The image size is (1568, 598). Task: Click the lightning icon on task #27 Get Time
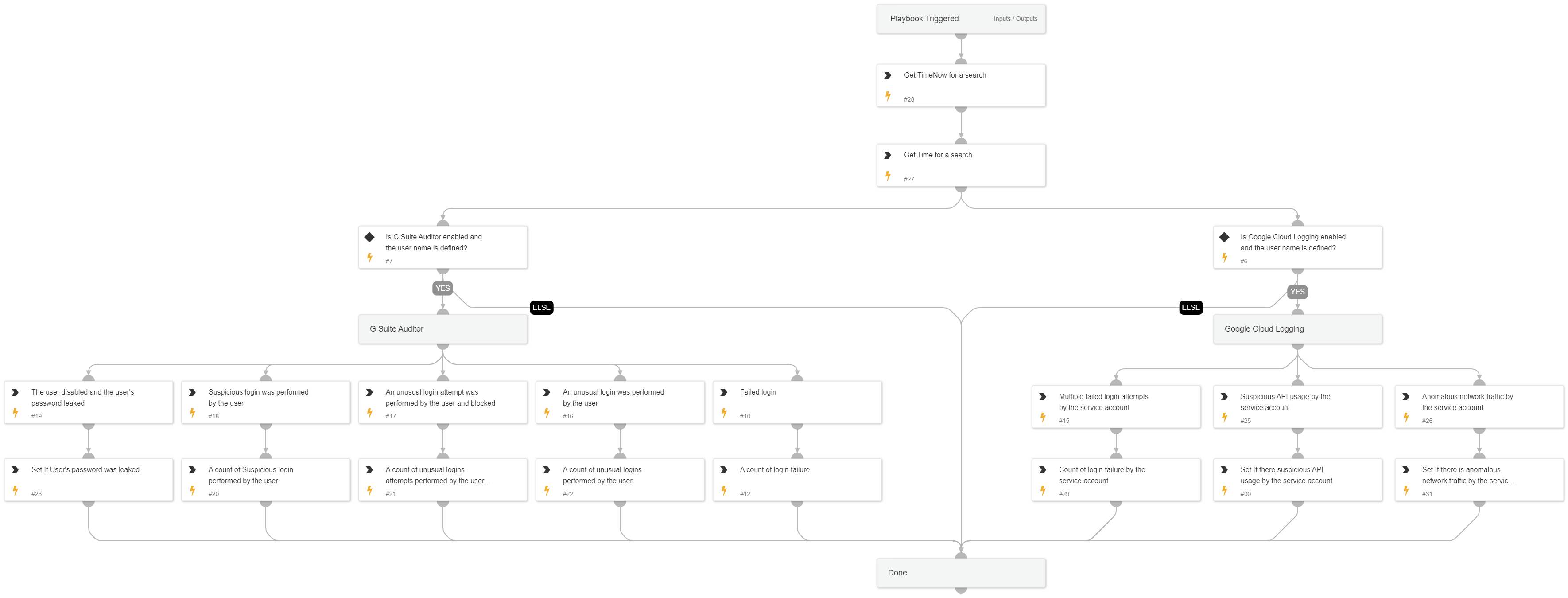pyautogui.click(x=889, y=176)
